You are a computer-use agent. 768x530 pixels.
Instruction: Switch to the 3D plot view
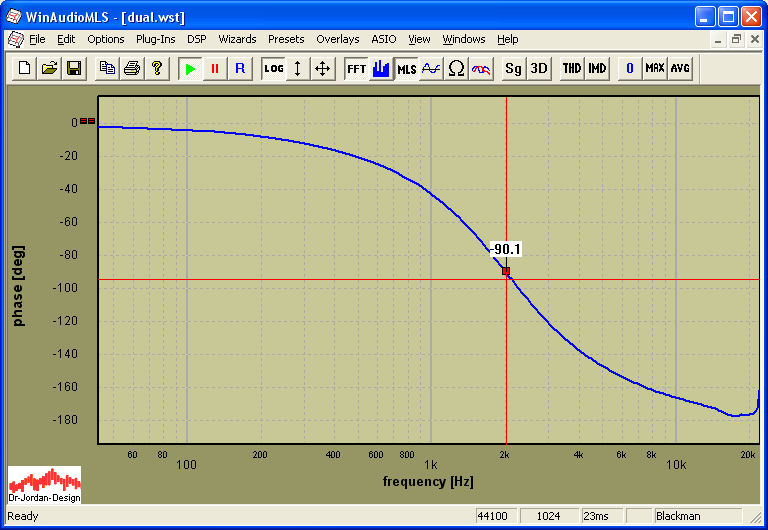tap(538, 68)
